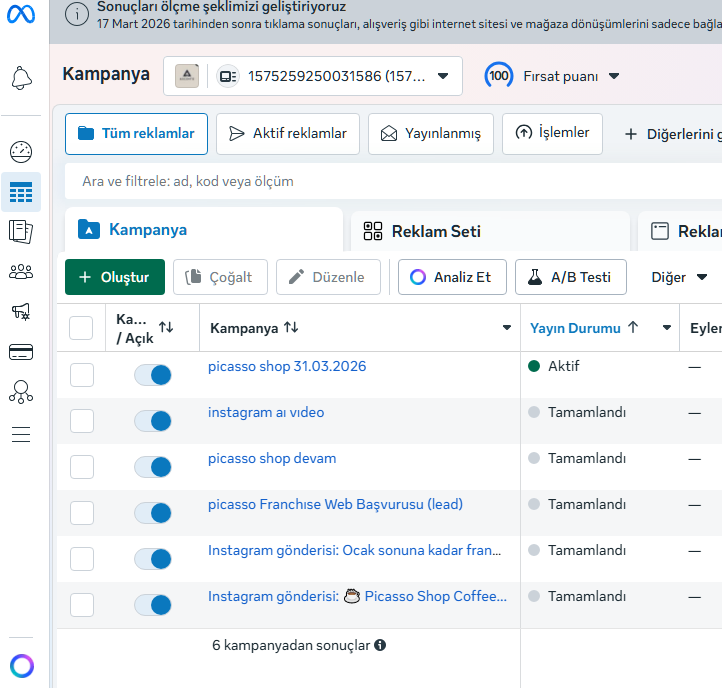Open the Diğer dropdown menu
This screenshot has height=688, width=722.
point(679,277)
